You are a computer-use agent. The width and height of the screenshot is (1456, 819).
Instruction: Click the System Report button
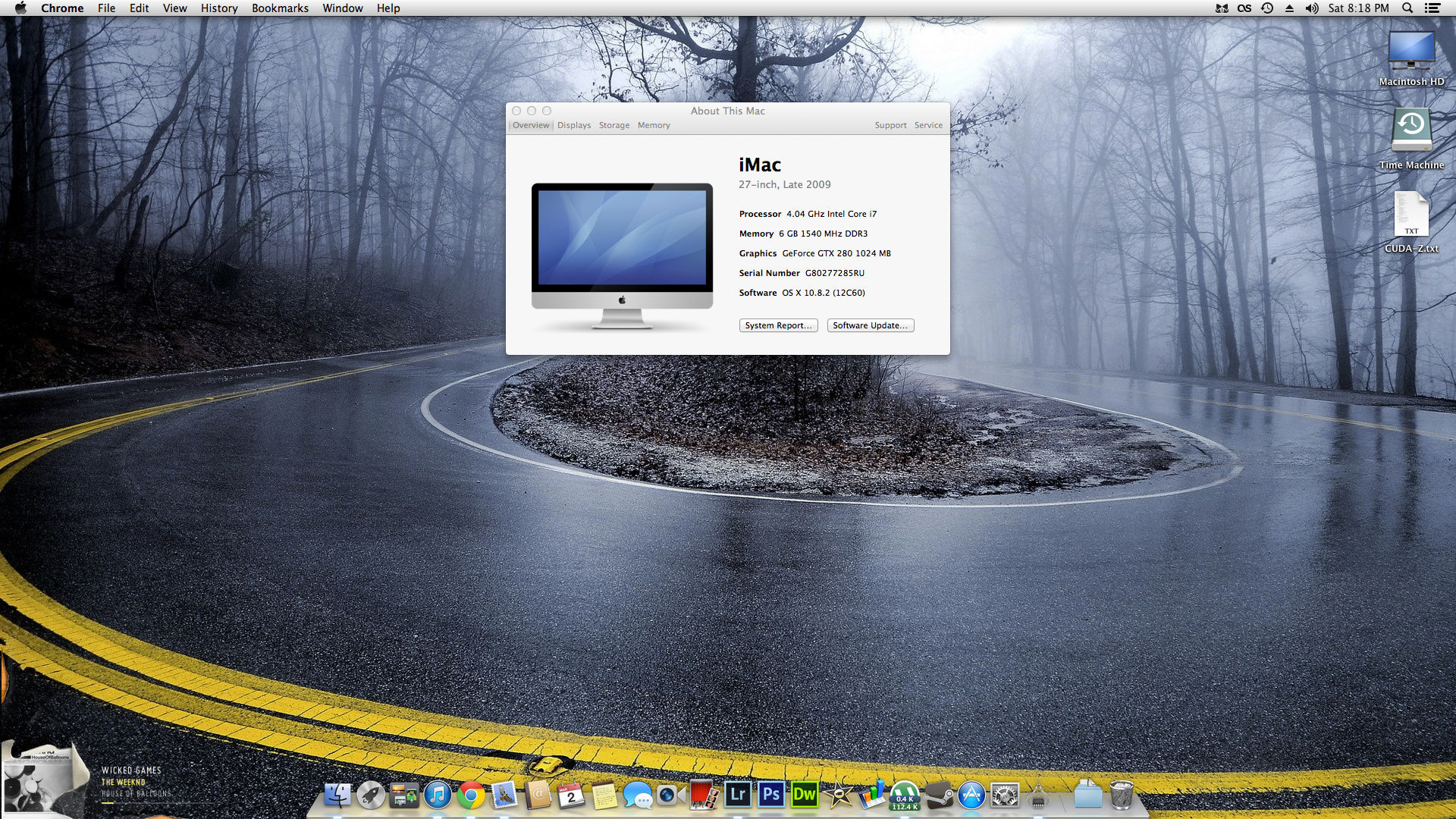778,325
